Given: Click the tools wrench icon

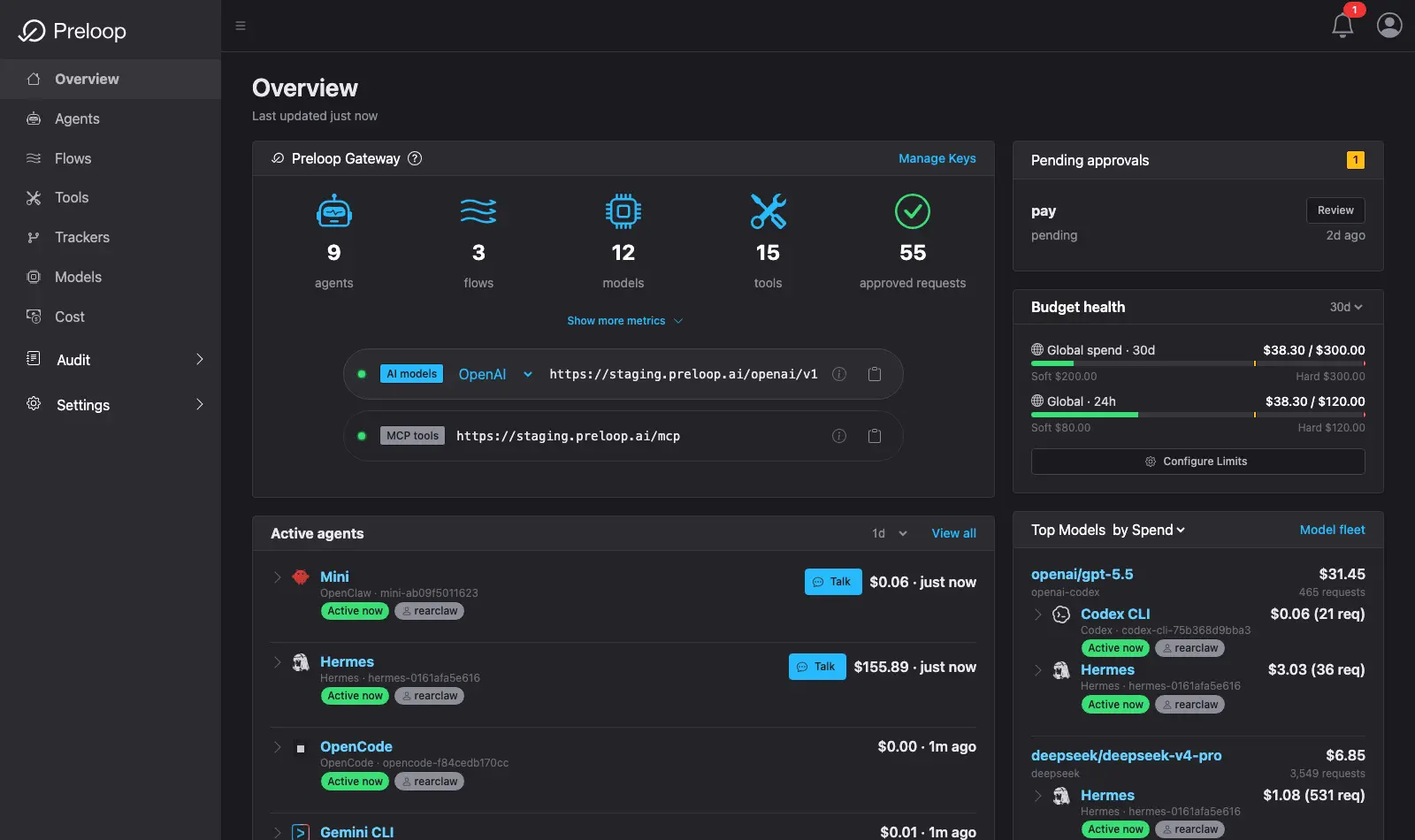Looking at the screenshot, I should [x=769, y=211].
